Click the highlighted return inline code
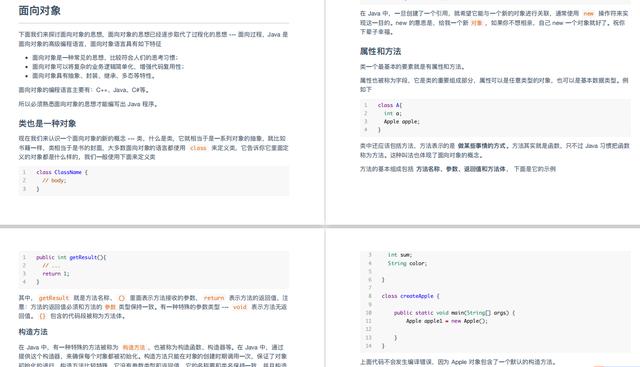This screenshot has width=640, height=367. (214, 298)
